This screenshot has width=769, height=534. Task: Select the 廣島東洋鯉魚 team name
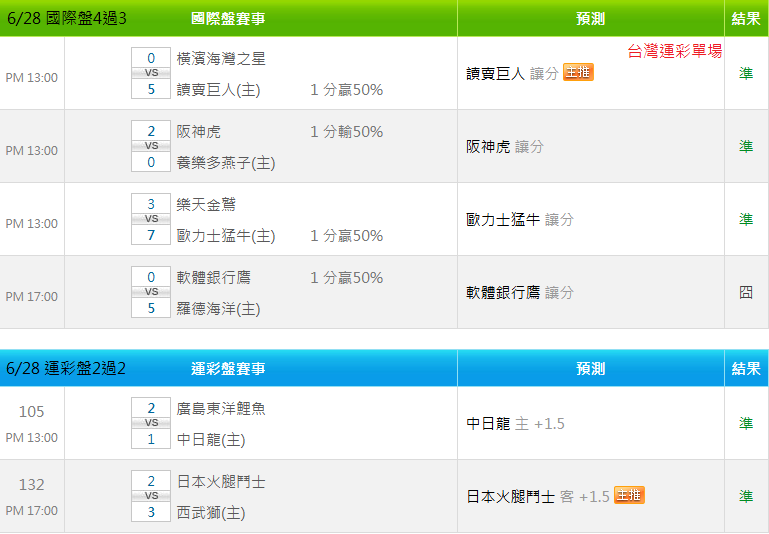221,409
